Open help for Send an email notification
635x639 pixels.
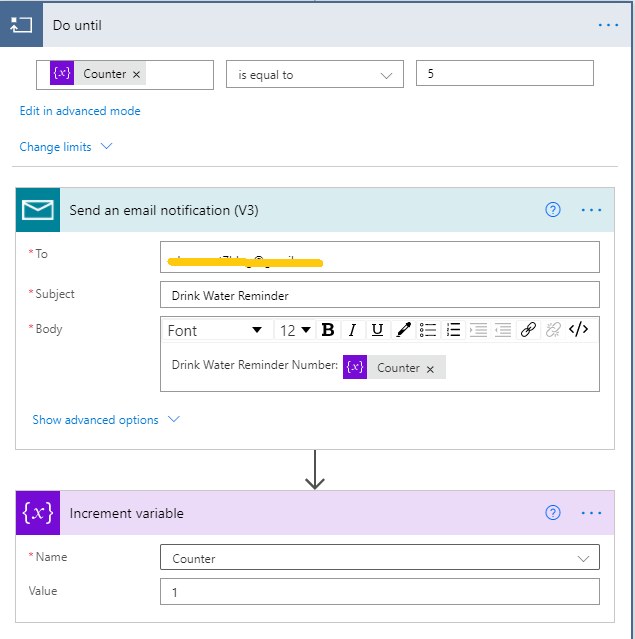click(x=553, y=210)
